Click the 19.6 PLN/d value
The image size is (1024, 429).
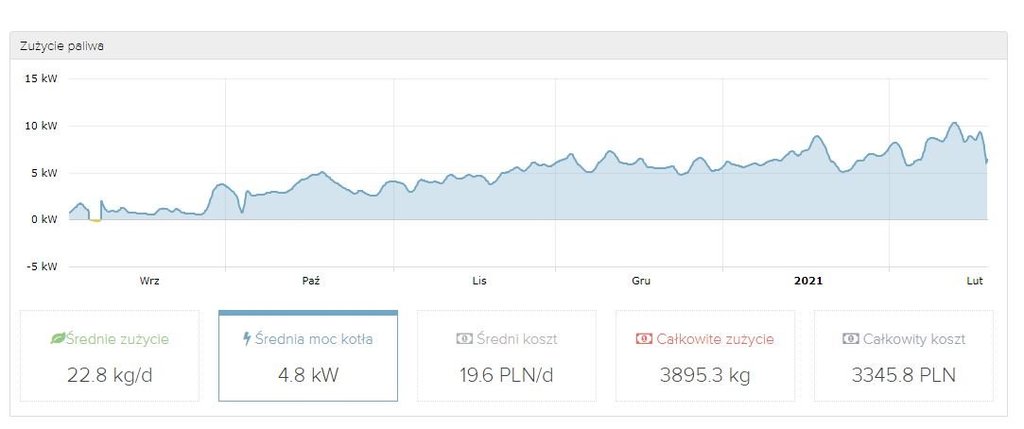click(506, 376)
